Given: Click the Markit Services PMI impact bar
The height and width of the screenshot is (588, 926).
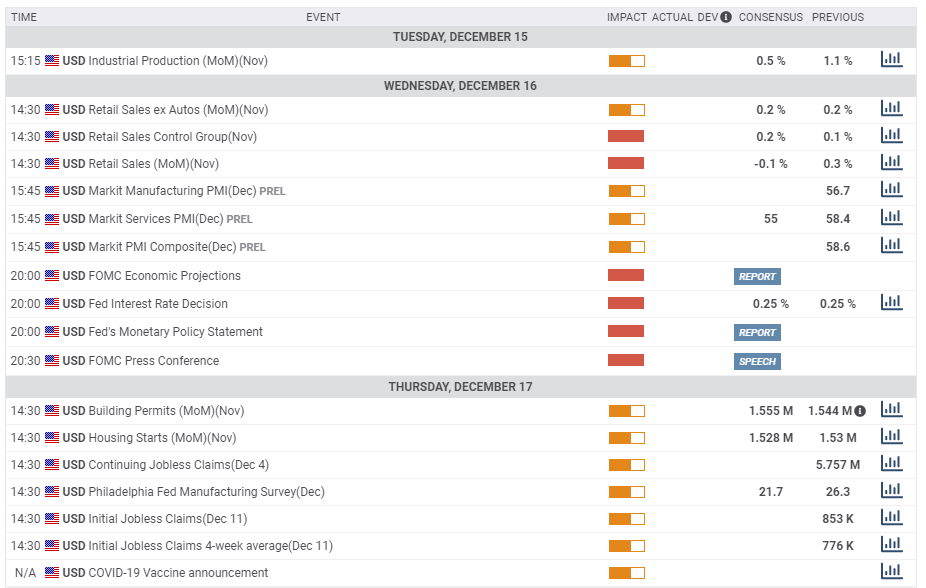Looking at the screenshot, I should pyautogui.click(x=626, y=219).
